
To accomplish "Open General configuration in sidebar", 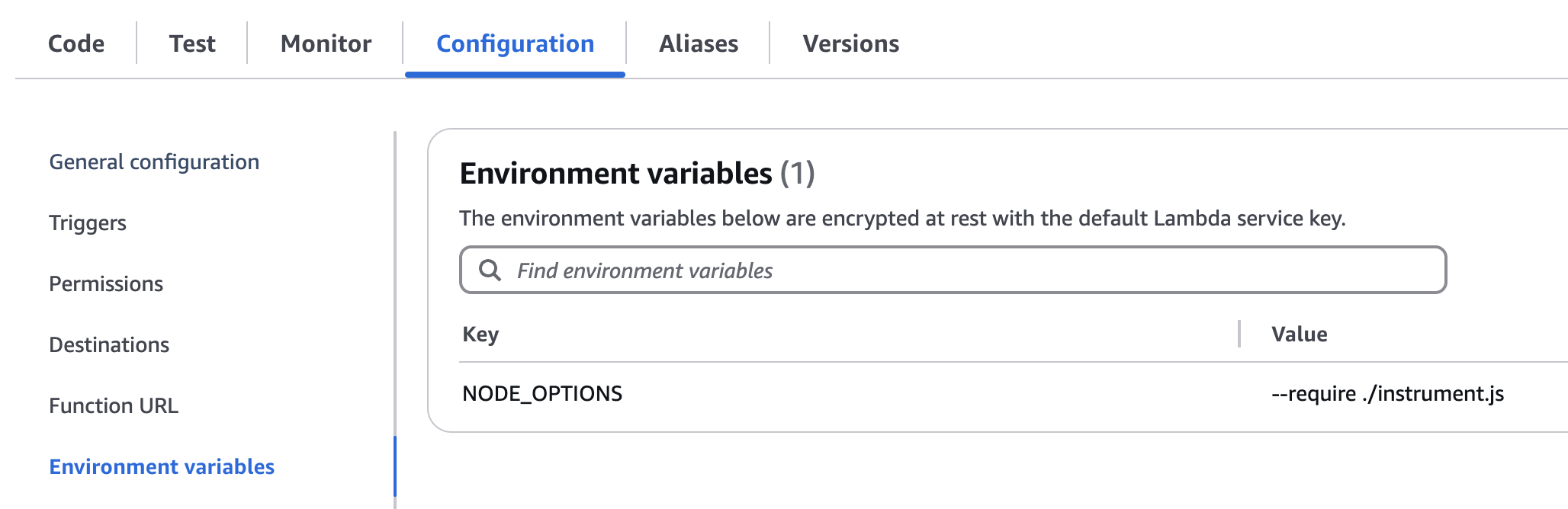I will point(154,162).
